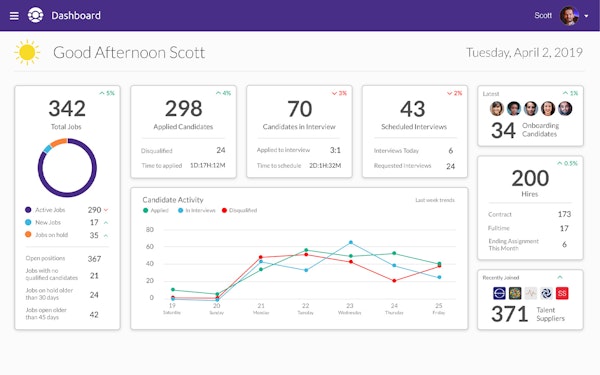Viewport: 600px width, 375px height.
Task: Open the hamburger navigation menu
Action: point(14,16)
